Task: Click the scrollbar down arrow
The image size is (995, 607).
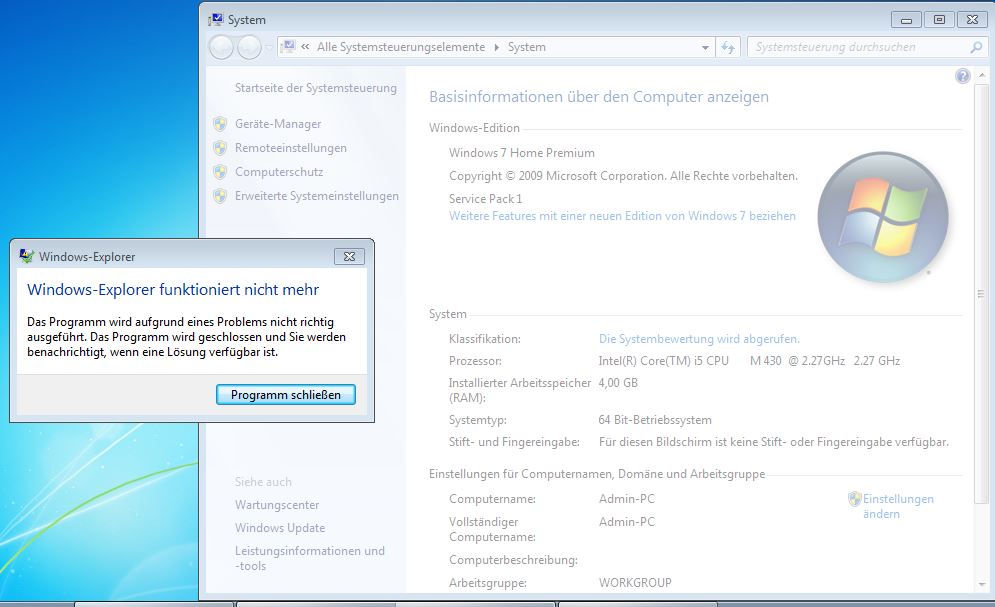Action: point(982,584)
